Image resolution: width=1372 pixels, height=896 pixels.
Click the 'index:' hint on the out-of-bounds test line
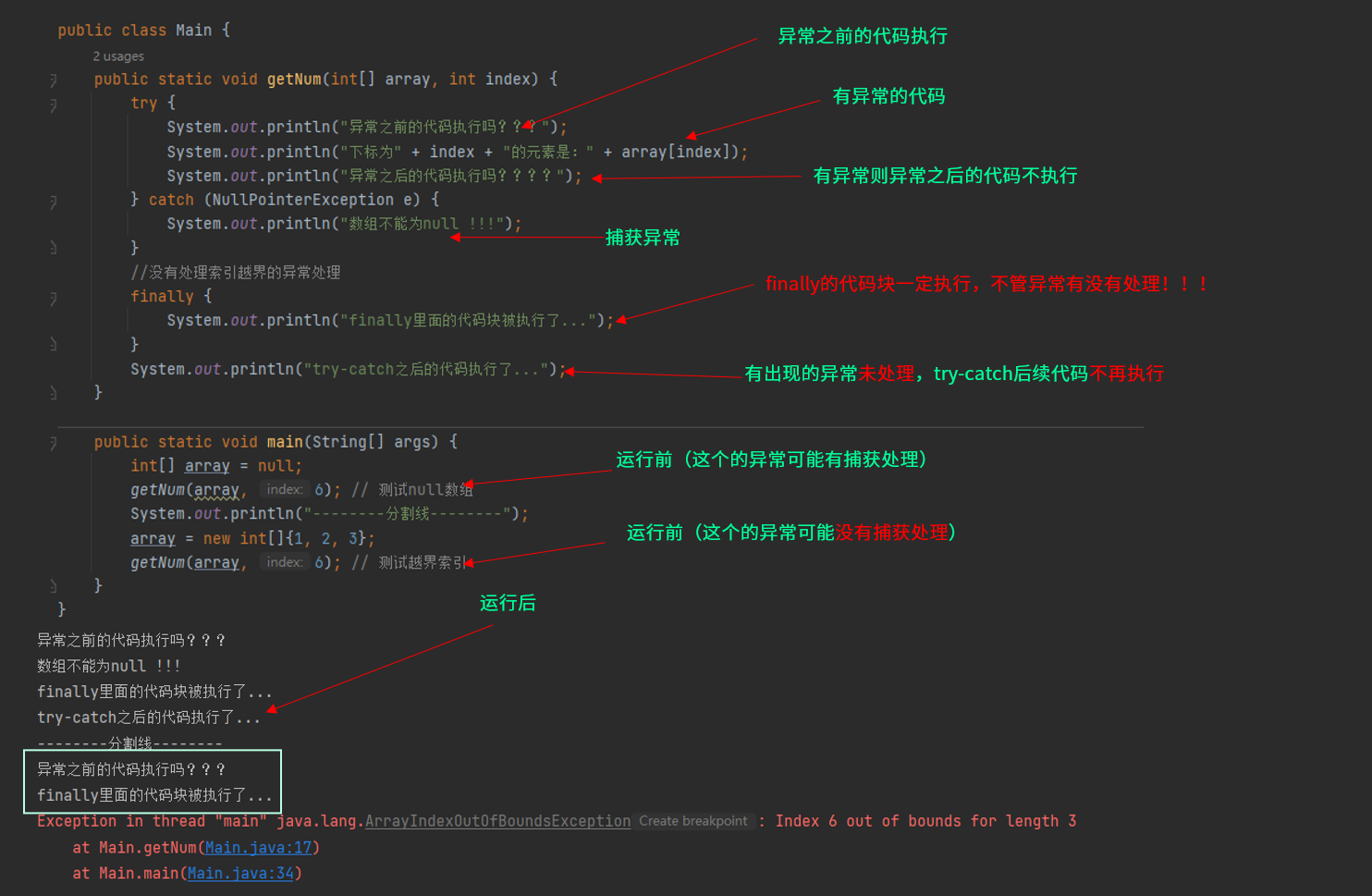coord(285,562)
